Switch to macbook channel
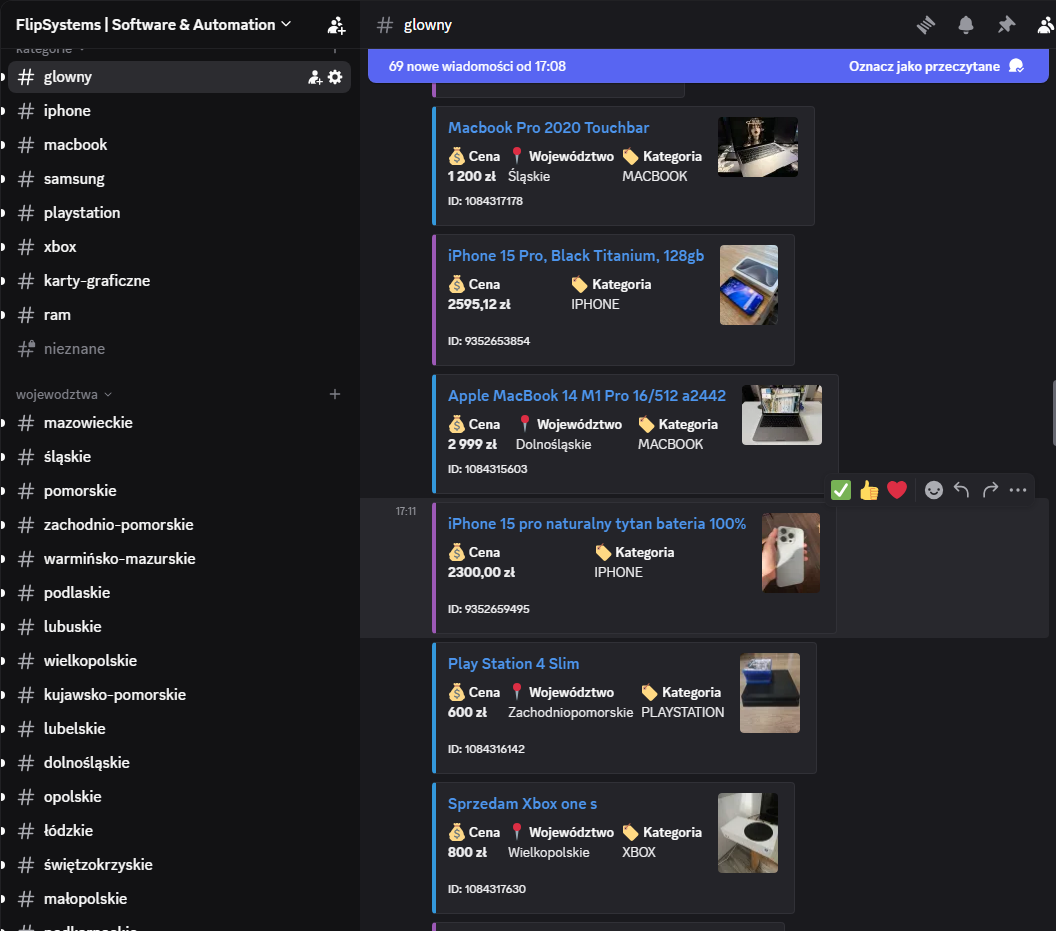 point(179,145)
